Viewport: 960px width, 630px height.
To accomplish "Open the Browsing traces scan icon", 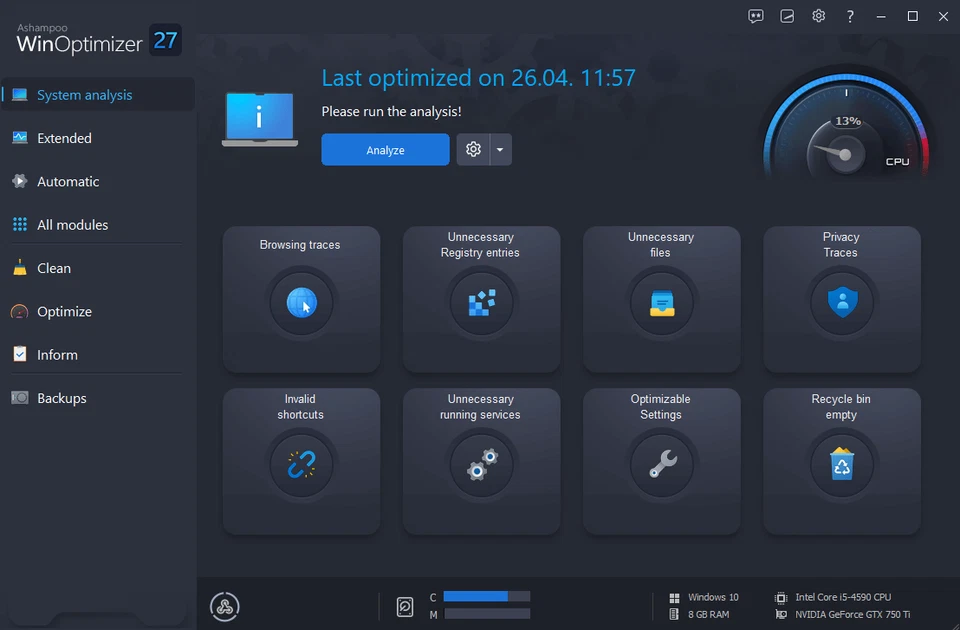I will pyautogui.click(x=300, y=302).
